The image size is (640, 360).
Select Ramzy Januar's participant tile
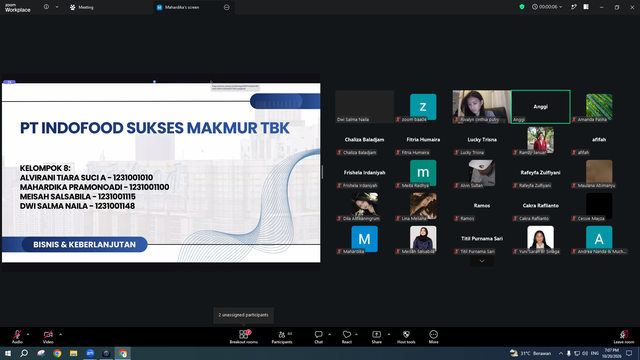(540, 140)
